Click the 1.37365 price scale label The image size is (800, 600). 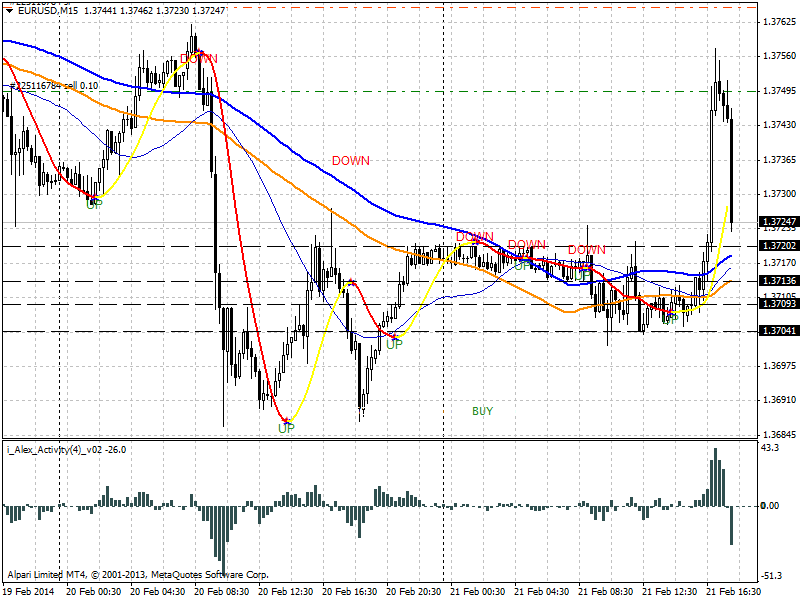click(x=779, y=160)
